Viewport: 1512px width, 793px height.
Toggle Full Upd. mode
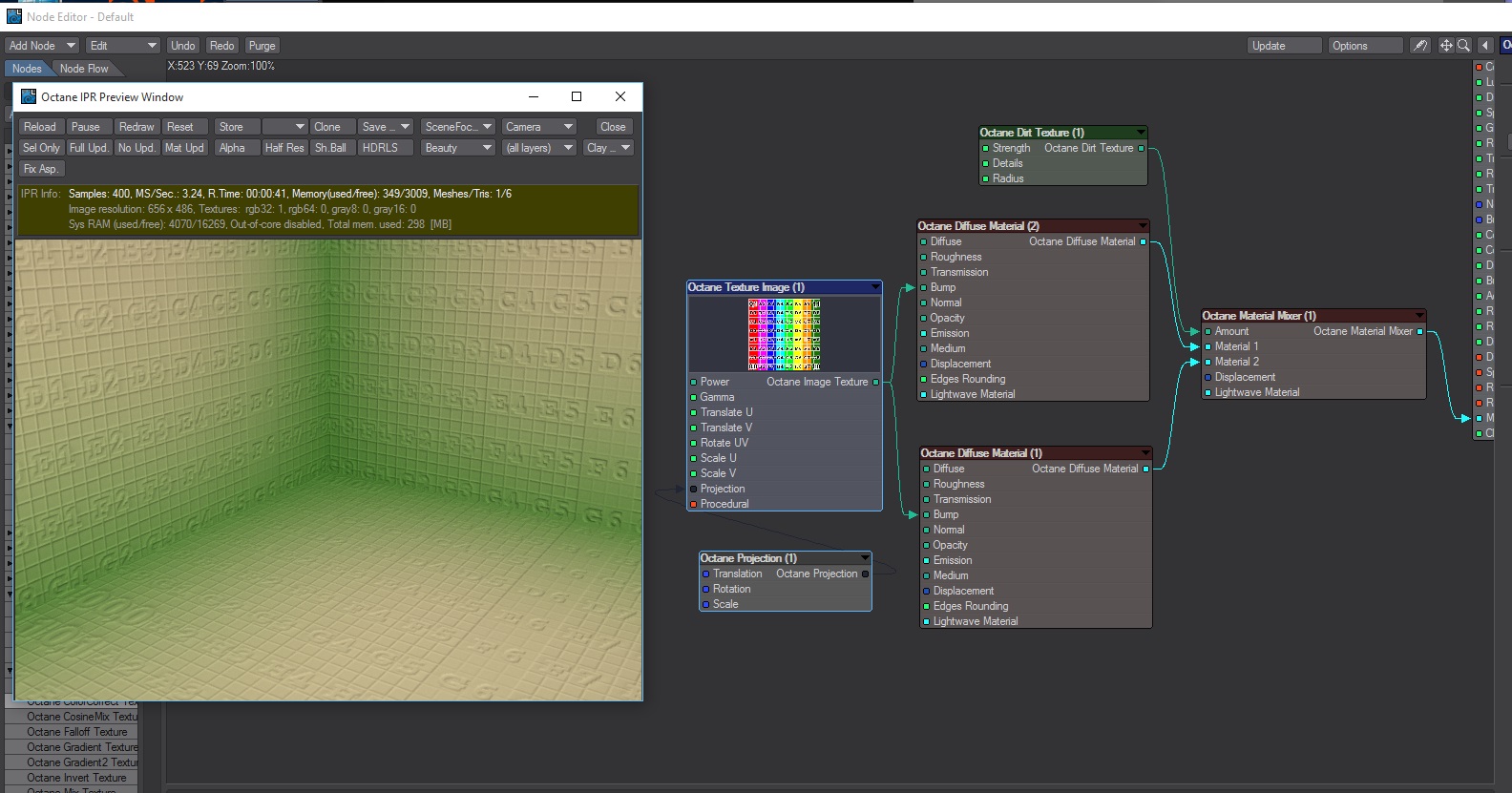pos(89,148)
